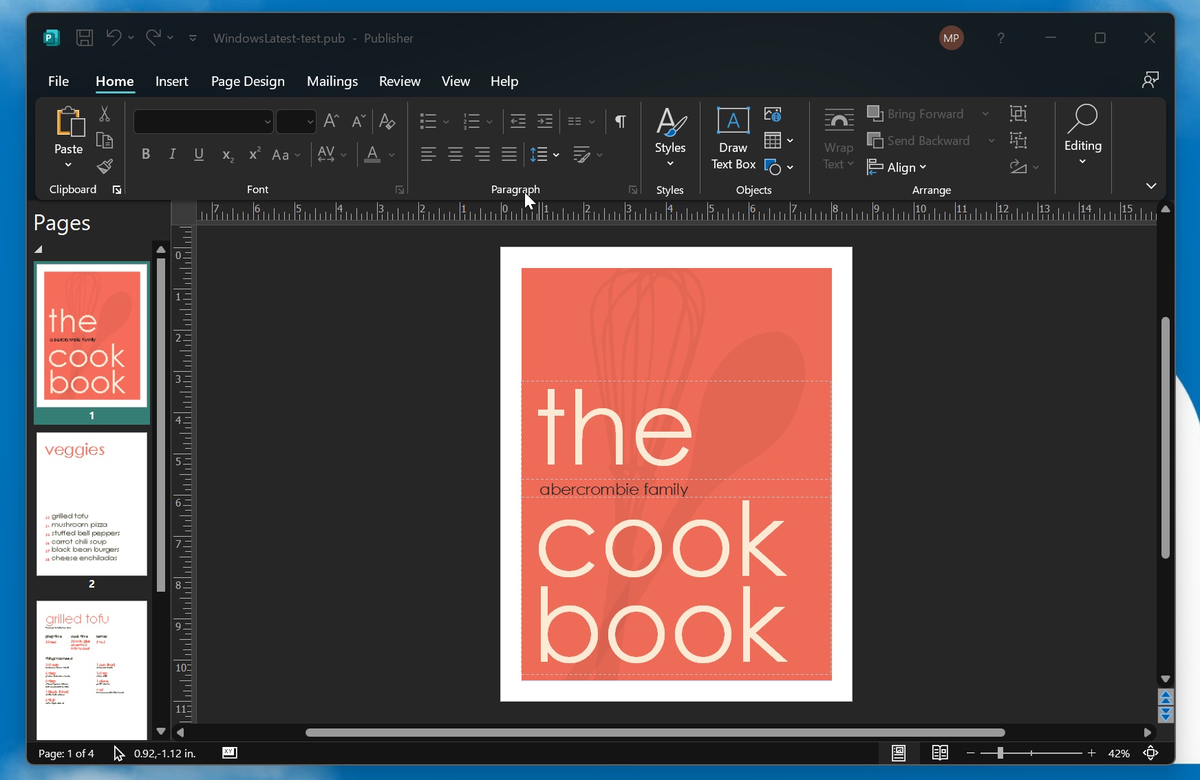The image size is (1200, 780).
Task: Clear all formatting icon
Action: [387, 121]
